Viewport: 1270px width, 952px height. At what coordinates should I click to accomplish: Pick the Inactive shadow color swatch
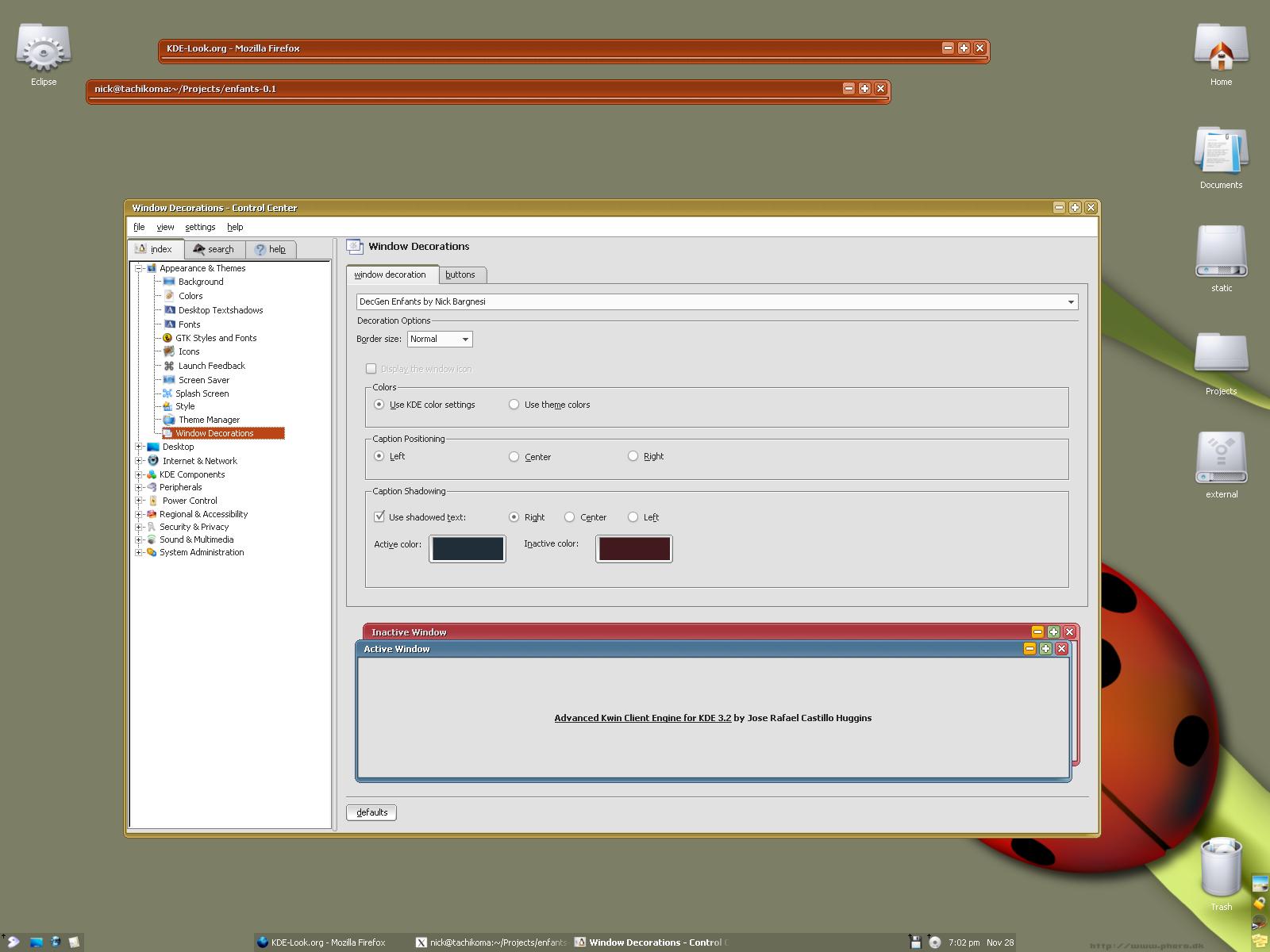pos(634,548)
